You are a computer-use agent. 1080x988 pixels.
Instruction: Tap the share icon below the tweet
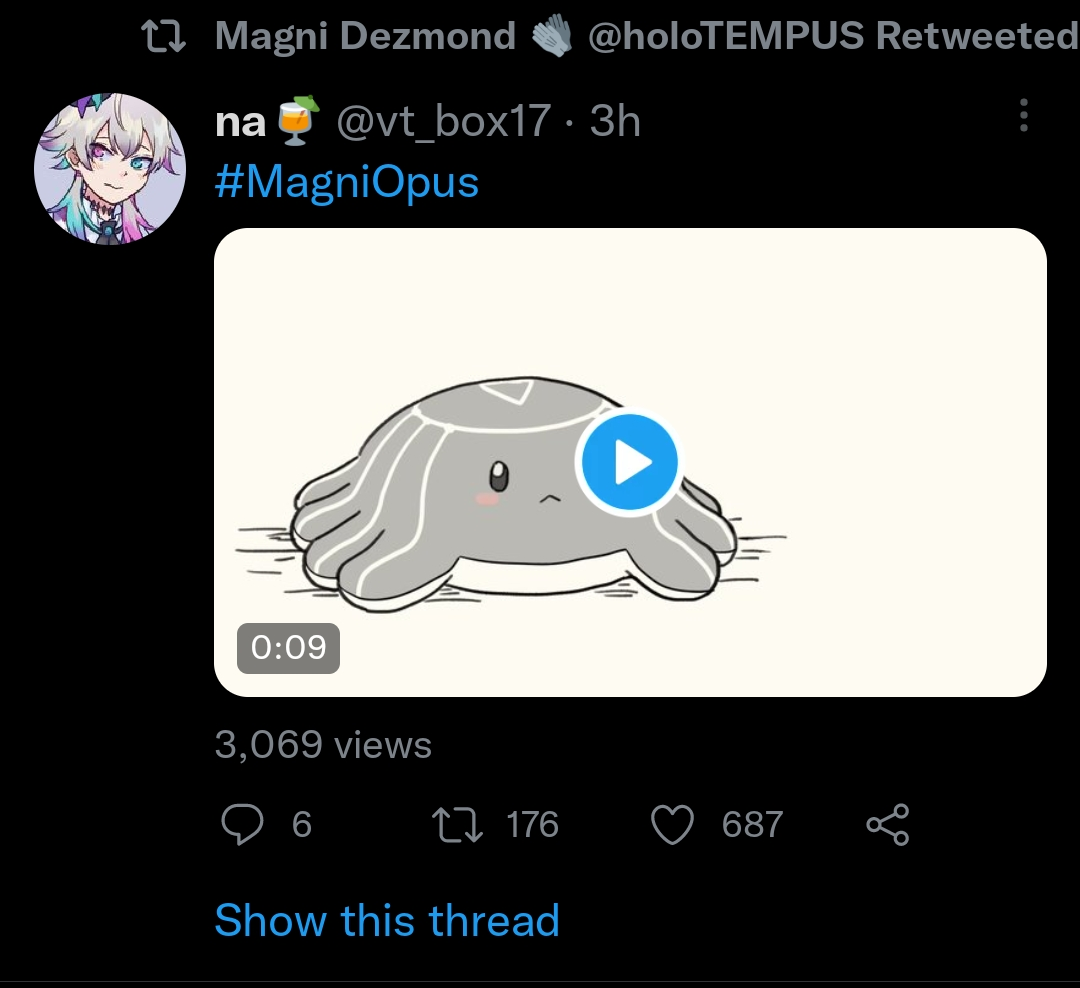(887, 825)
